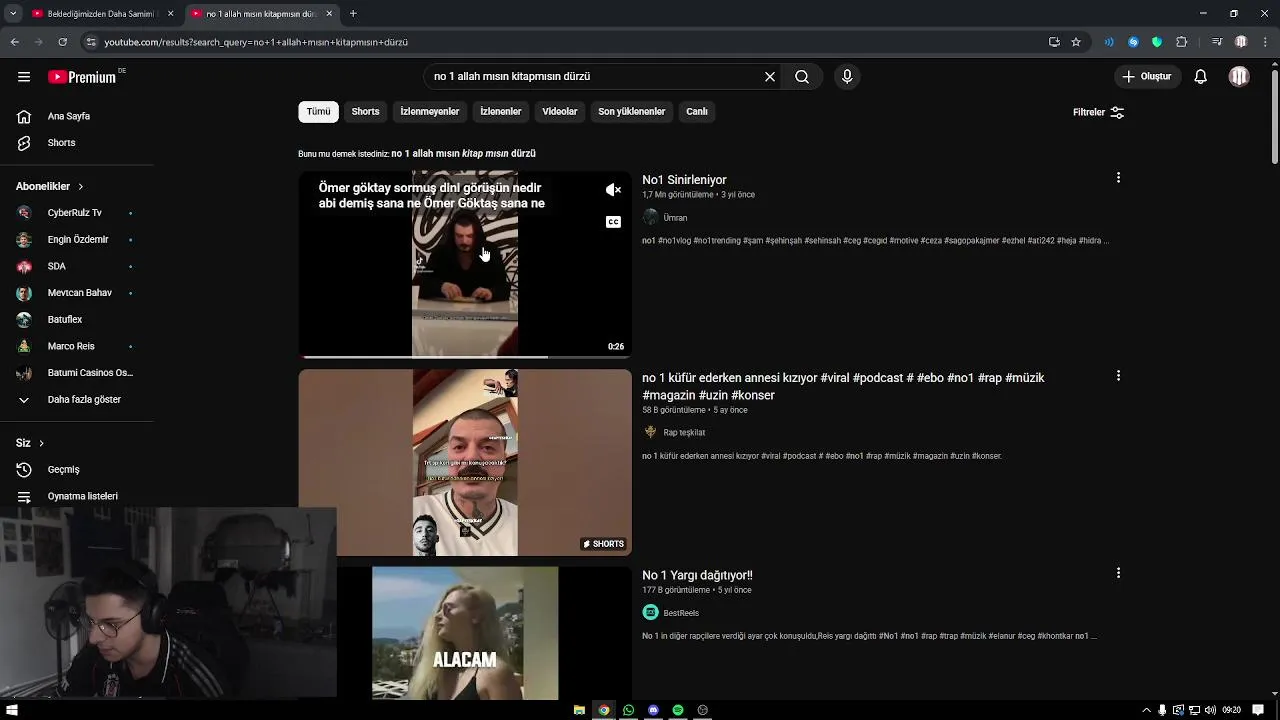Image resolution: width=1280 pixels, height=720 pixels.
Task: Select the İzlenenler filter chip
Action: click(500, 112)
